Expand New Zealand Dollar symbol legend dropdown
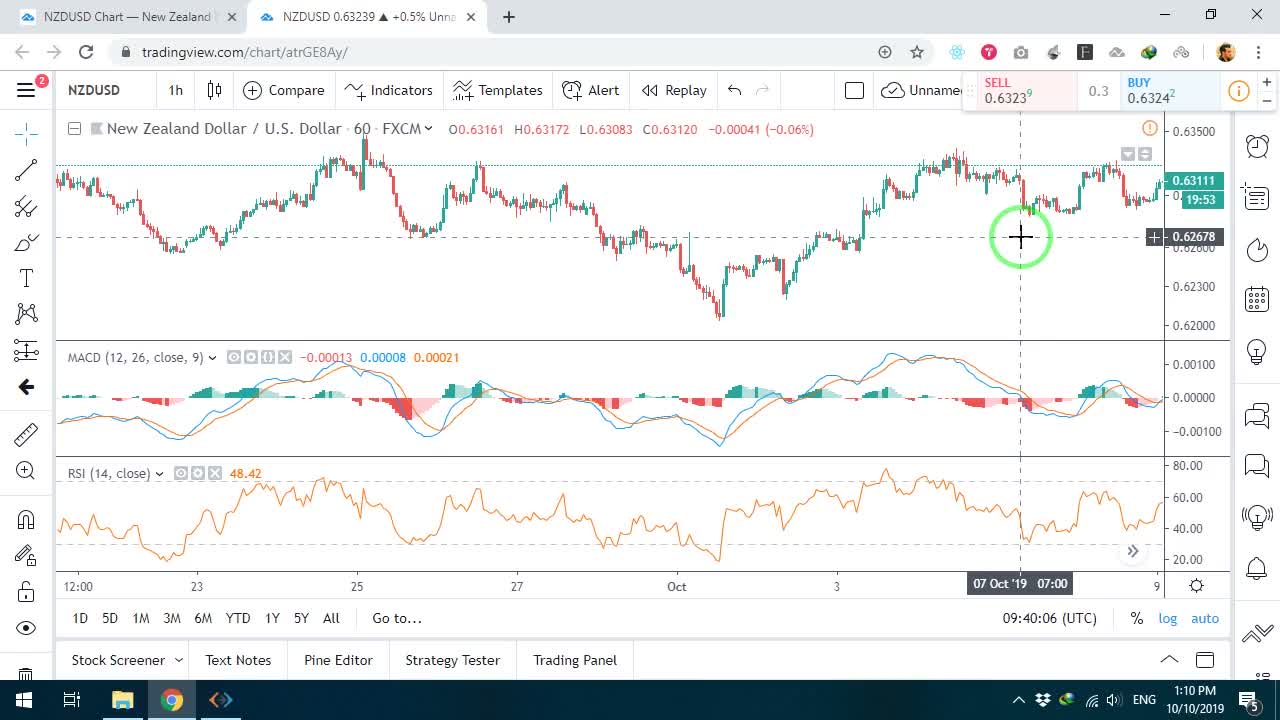Viewport: 1280px width, 720px height. 428,128
